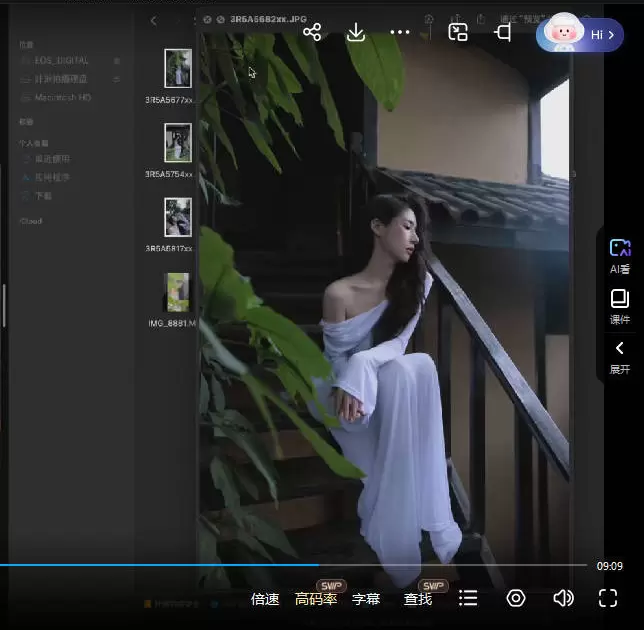Select the IMG_8881 file thumbnail

178,292
